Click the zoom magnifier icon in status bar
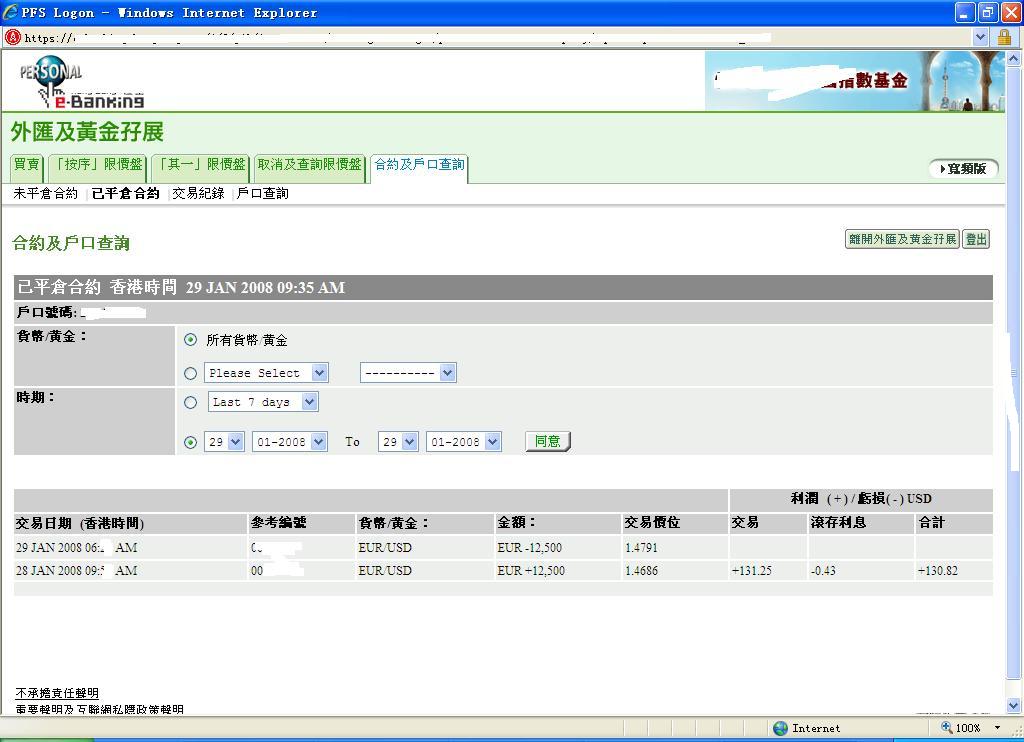This screenshot has width=1024, height=742. click(946, 727)
